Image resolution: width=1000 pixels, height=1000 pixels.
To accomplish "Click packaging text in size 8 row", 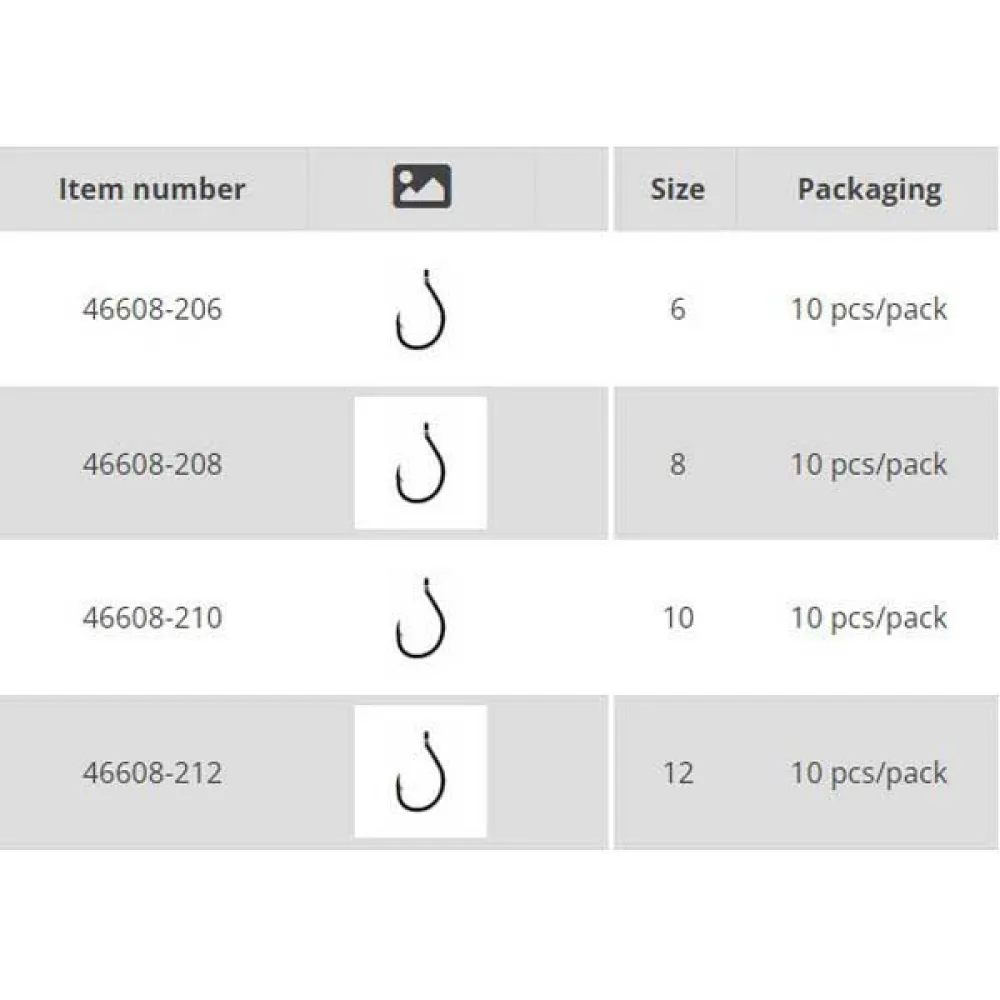I will point(868,464).
